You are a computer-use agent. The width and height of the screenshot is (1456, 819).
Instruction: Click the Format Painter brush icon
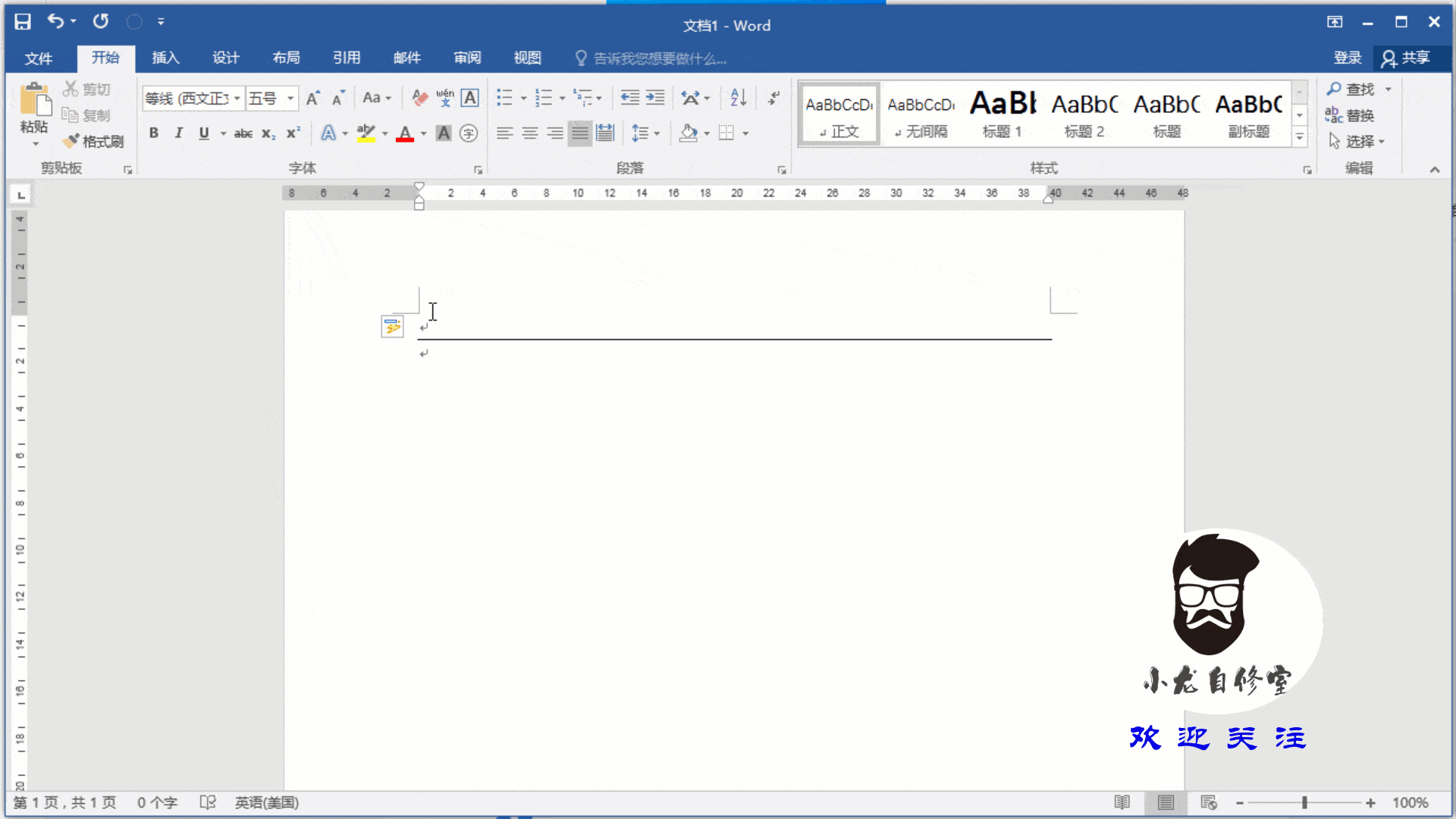[71, 141]
